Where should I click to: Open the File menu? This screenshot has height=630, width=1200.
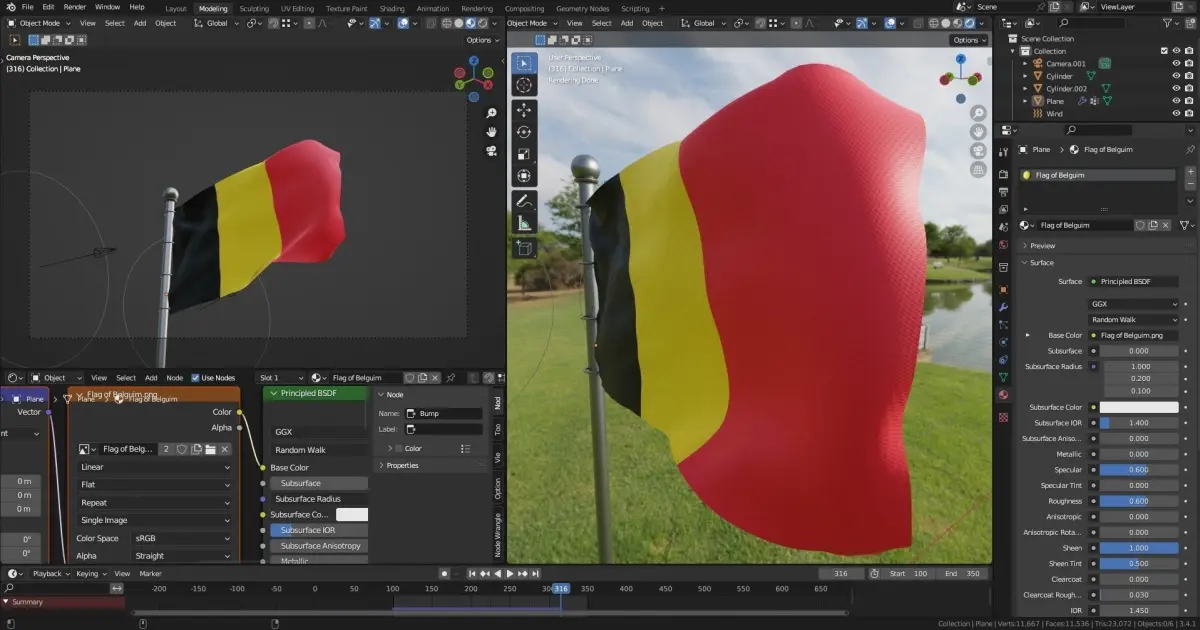point(27,7)
